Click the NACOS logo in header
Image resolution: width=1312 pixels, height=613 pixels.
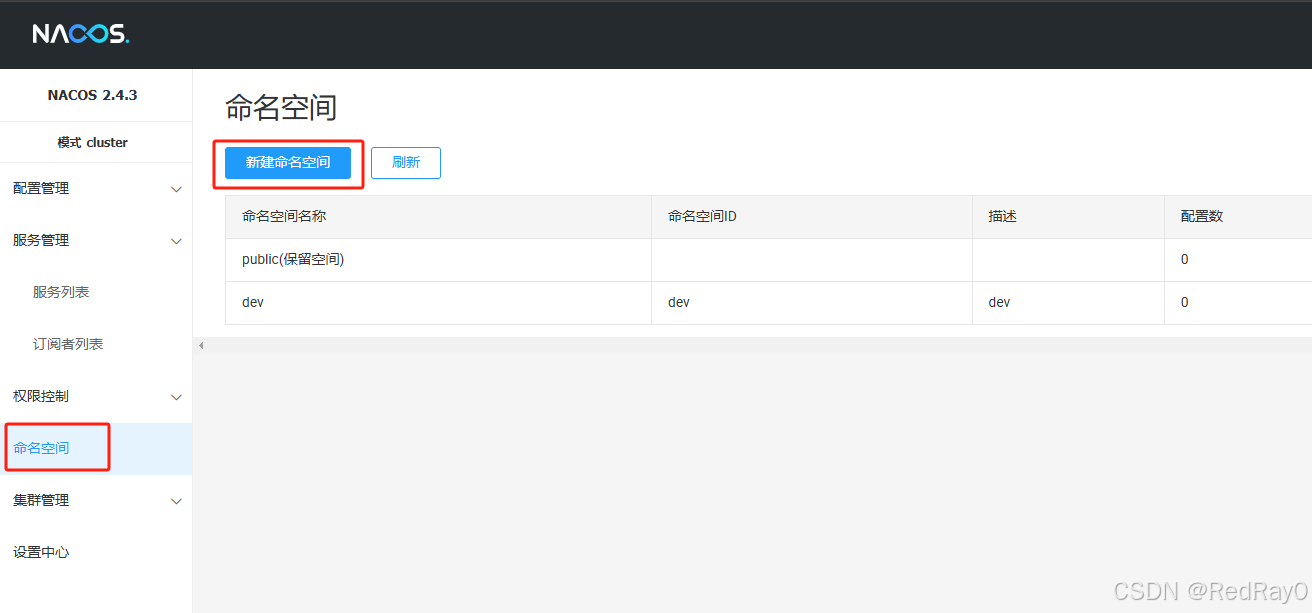click(80, 34)
